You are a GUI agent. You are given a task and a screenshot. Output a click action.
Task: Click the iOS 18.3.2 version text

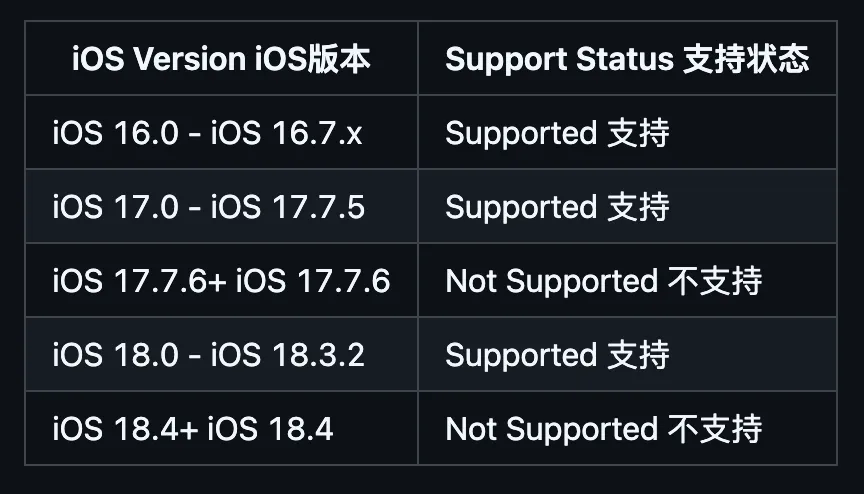coord(287,355)
